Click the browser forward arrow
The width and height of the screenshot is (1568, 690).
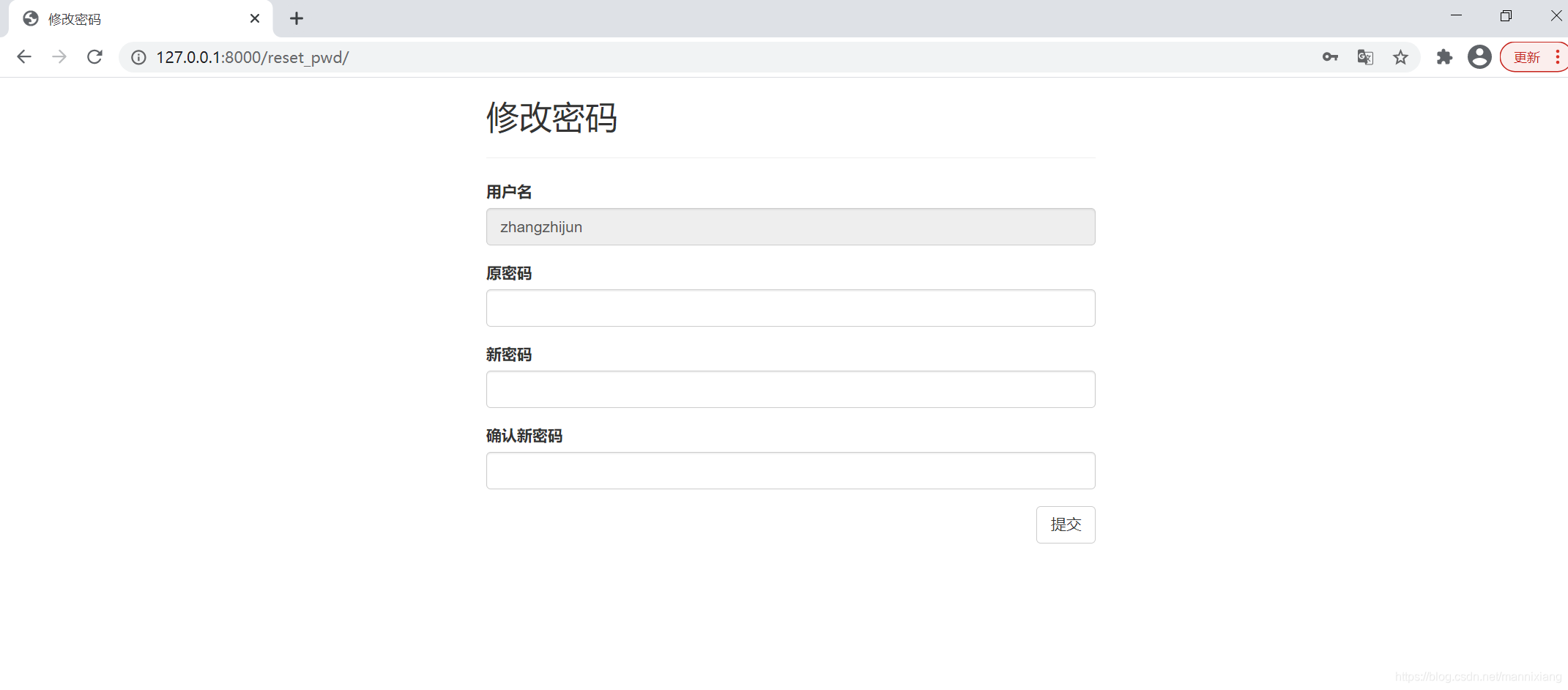tap(59, 57)
